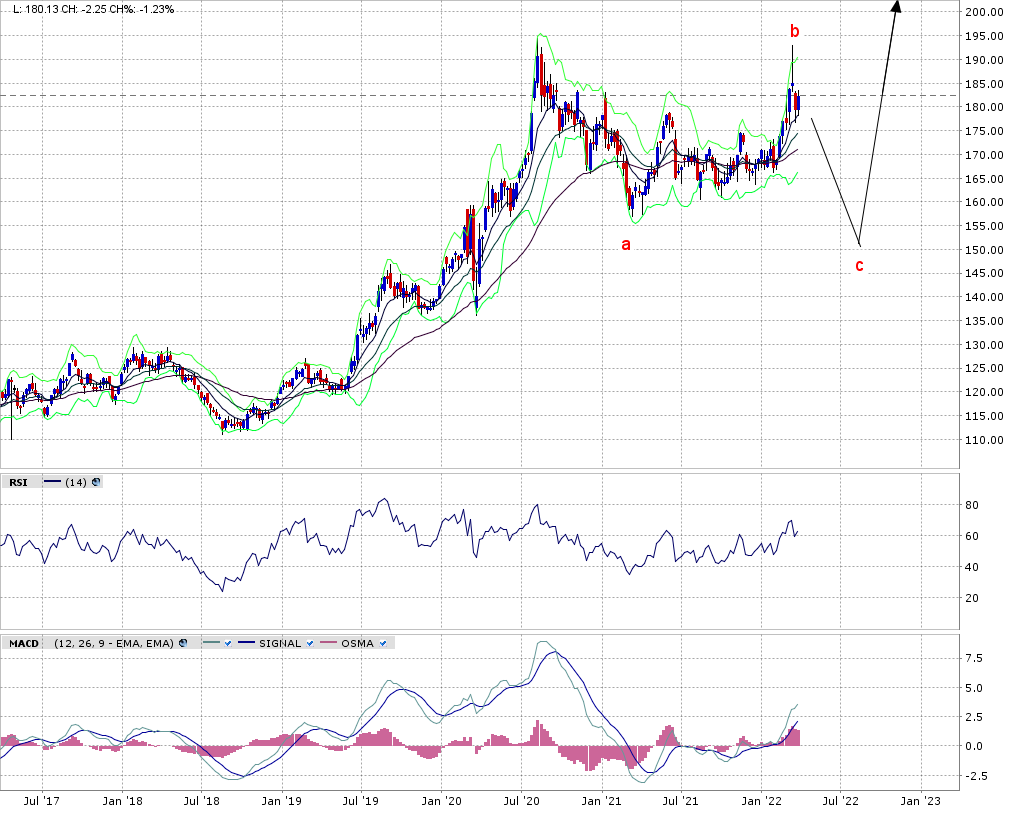Click the 80 level on RSI axis
This screenshot has width=1012, height=815.
(x=972, y=505)
